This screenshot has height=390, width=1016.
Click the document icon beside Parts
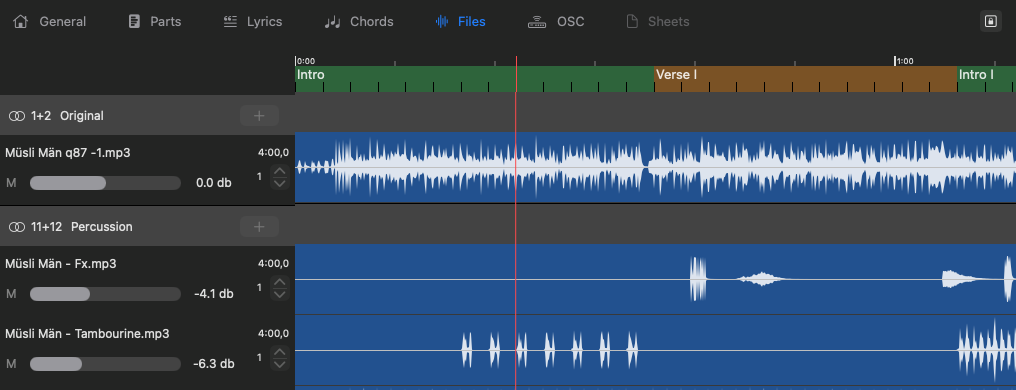[134, 21]
